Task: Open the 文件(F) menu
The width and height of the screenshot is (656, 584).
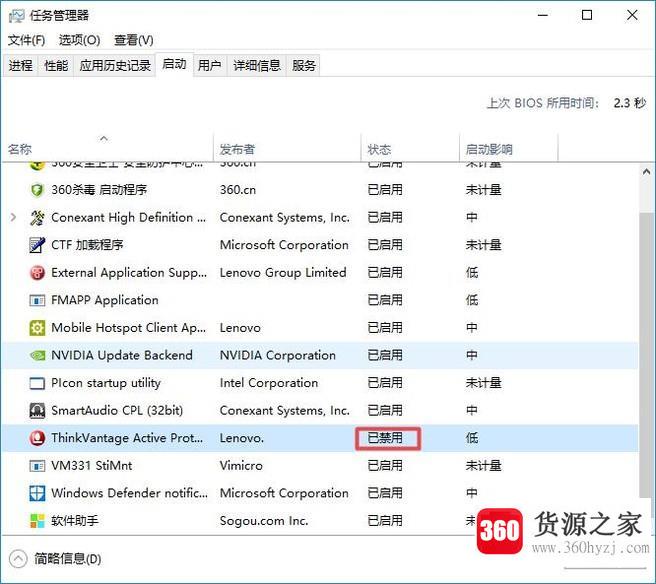Action: 26,40
